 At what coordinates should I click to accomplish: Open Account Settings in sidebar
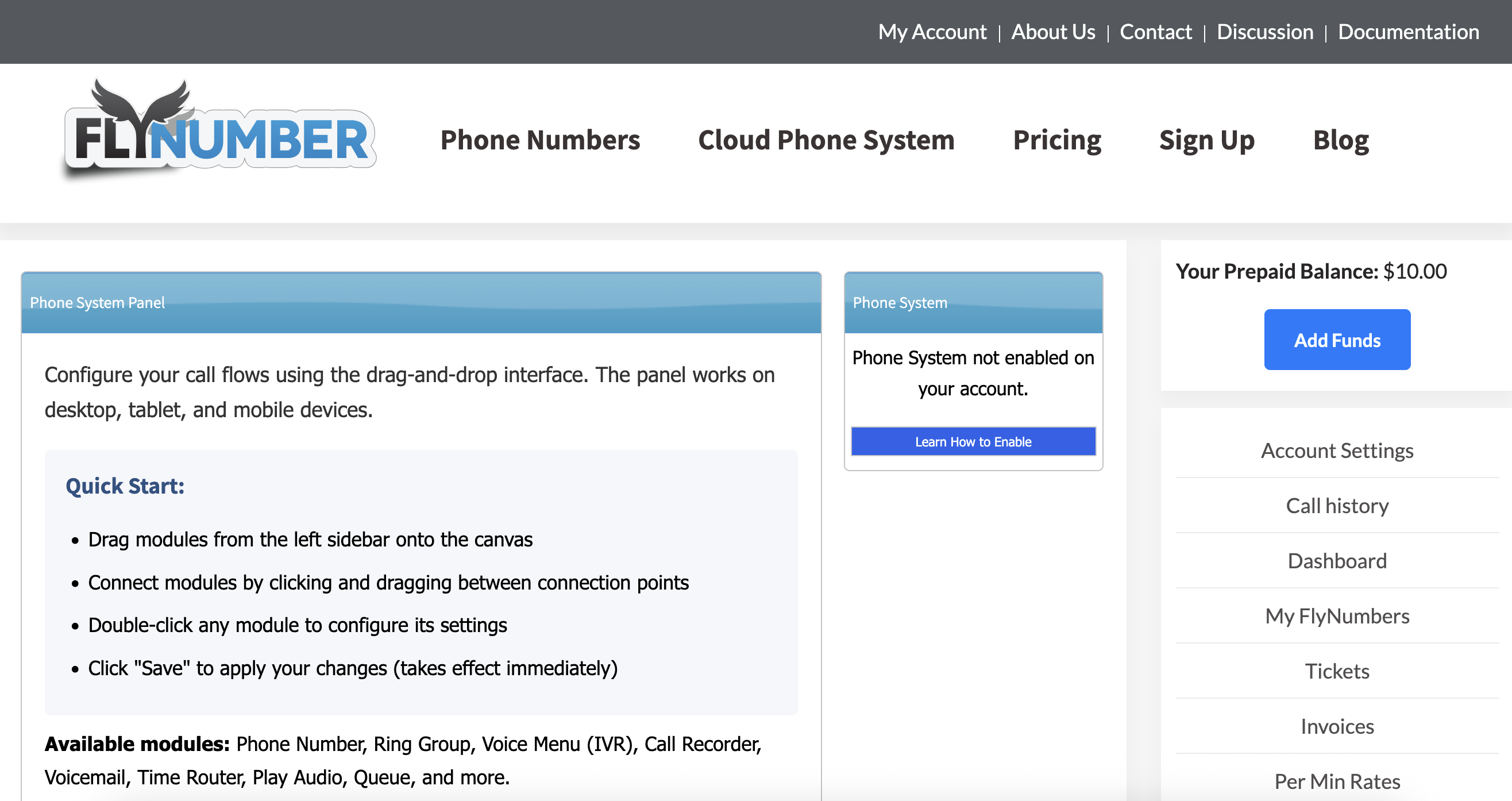[x=1336, y=450]
